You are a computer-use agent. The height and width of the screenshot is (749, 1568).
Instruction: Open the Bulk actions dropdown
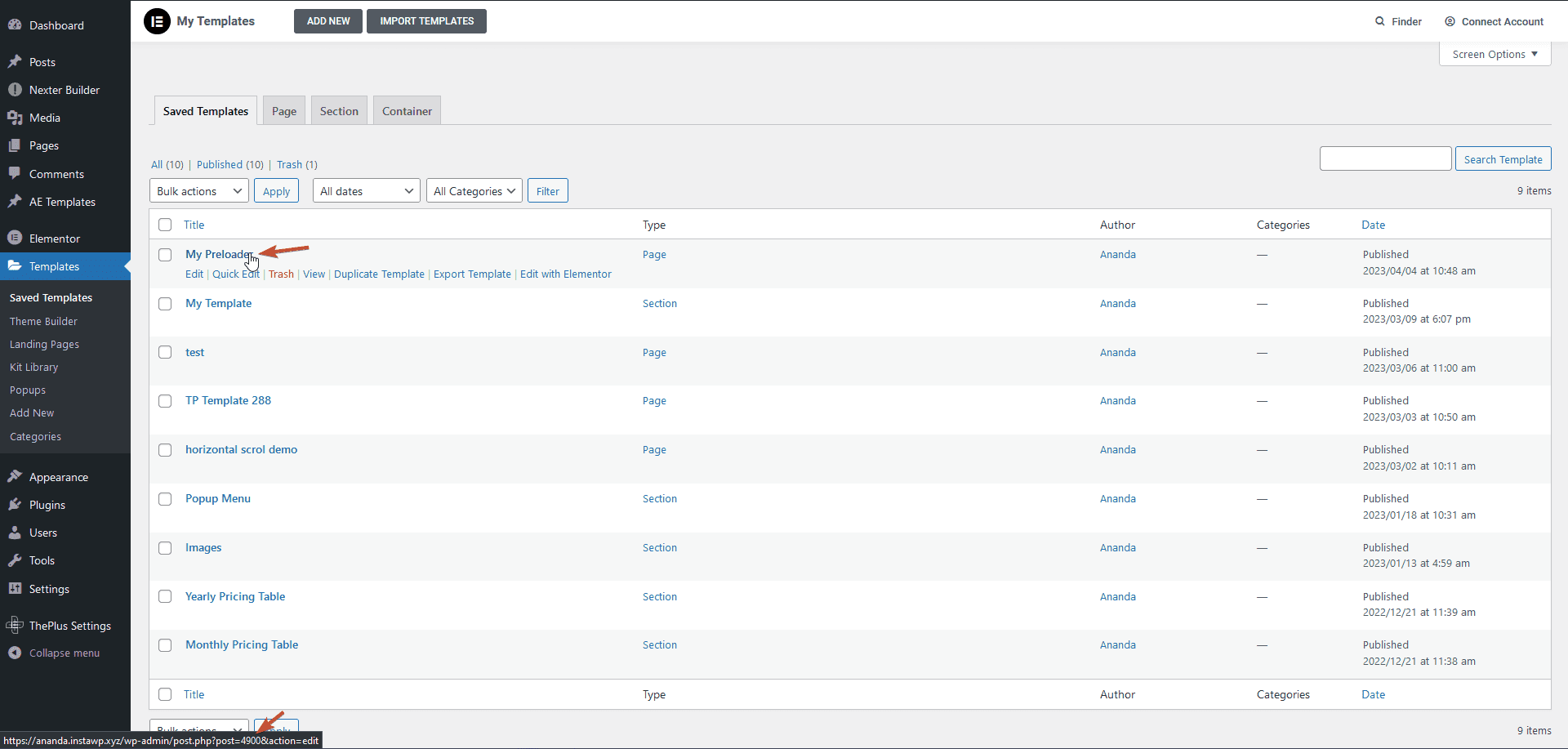click(198, 190)
